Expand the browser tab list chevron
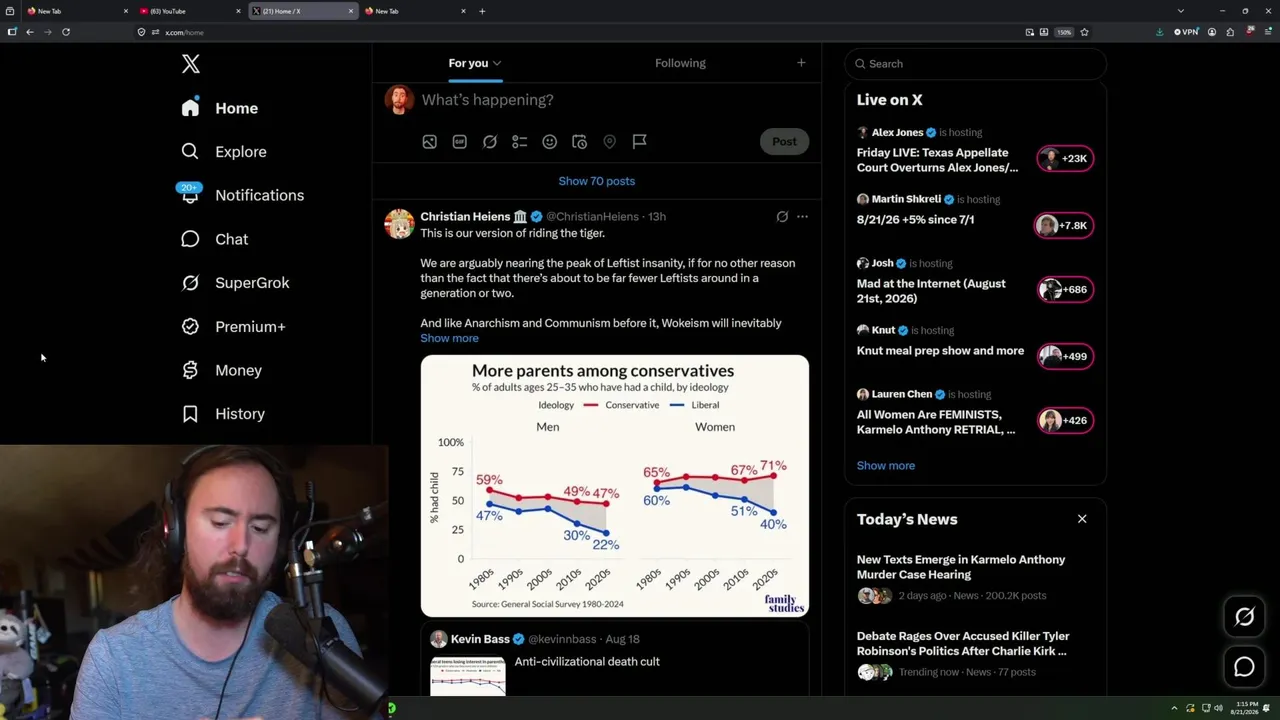1280x720 pixels. click(1181, 11)
